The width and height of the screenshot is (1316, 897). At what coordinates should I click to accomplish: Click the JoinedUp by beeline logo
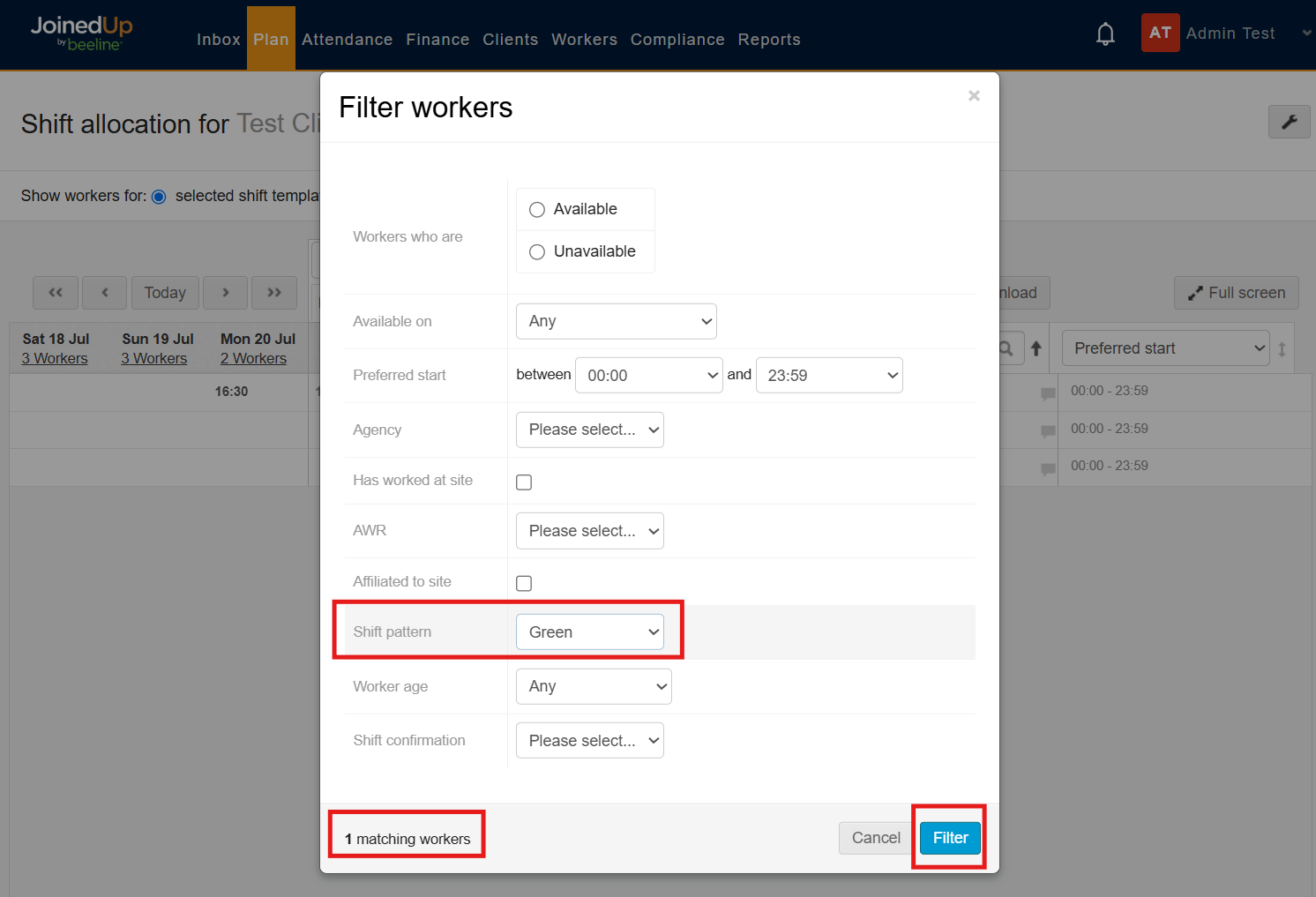coord(81,34)
